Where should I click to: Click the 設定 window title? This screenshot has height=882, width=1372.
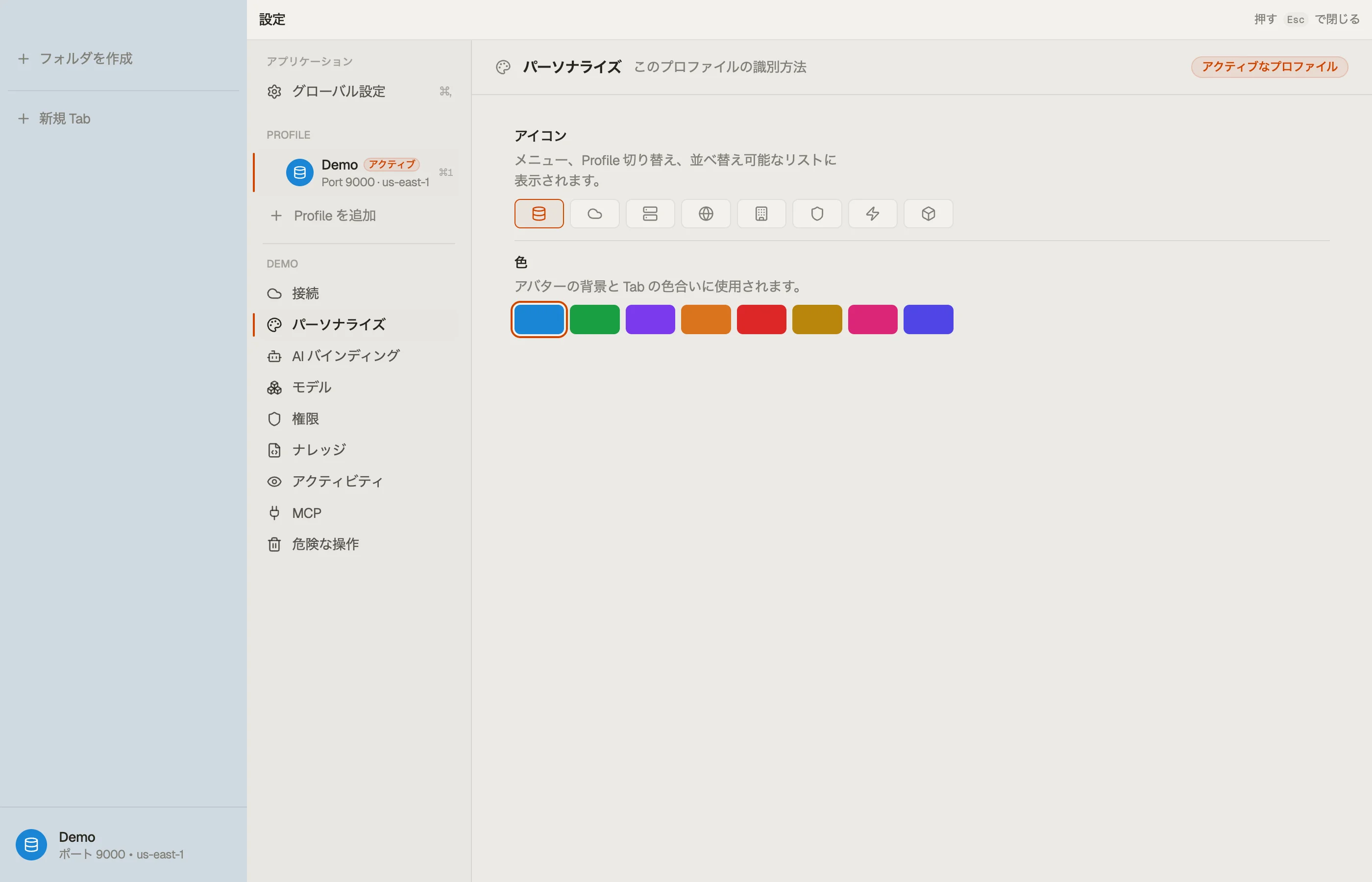pos(272,20)
